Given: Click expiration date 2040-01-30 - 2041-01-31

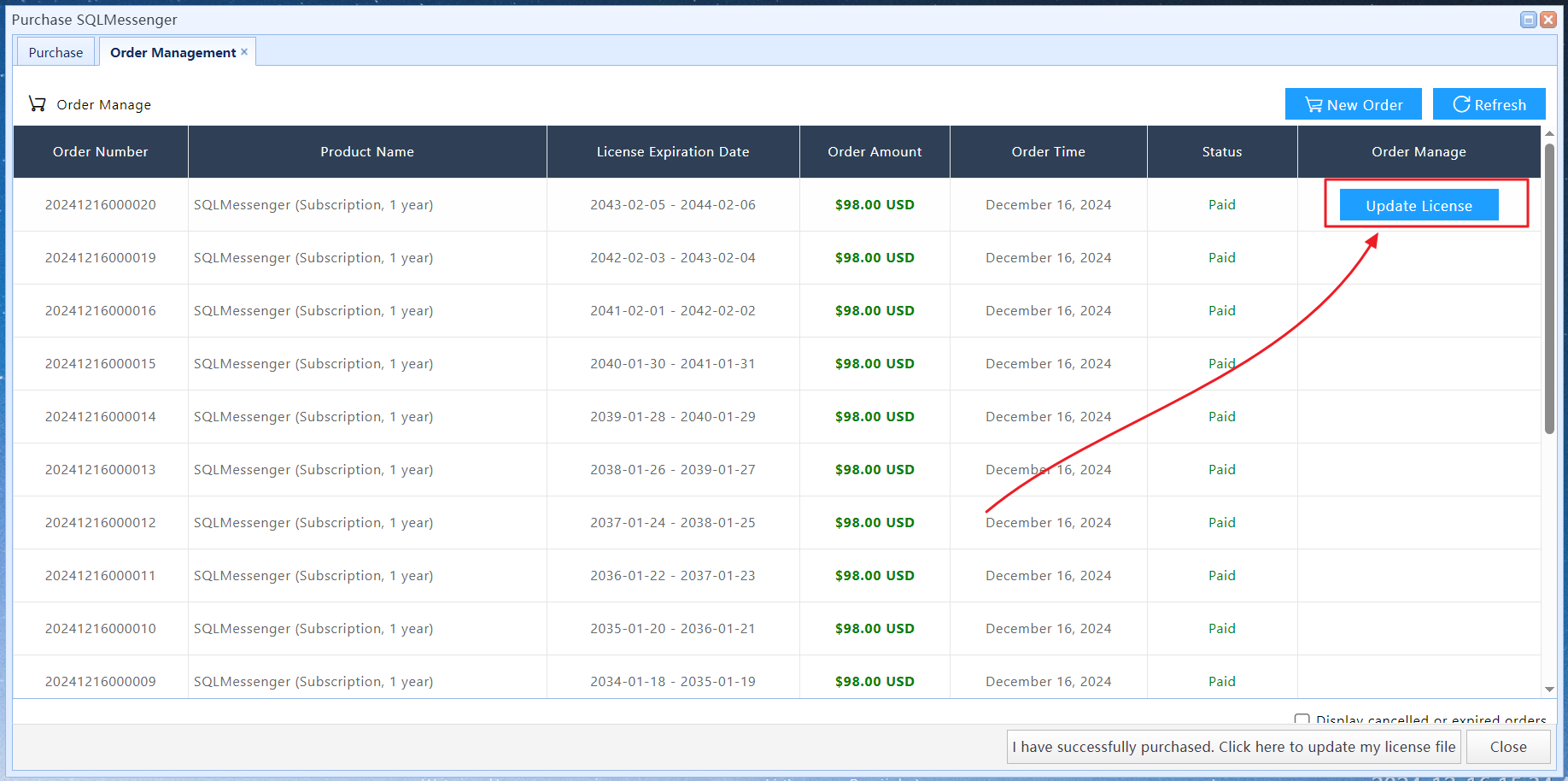Looking at the screenshot, I should pyautogui.click(x=673, y=363).
